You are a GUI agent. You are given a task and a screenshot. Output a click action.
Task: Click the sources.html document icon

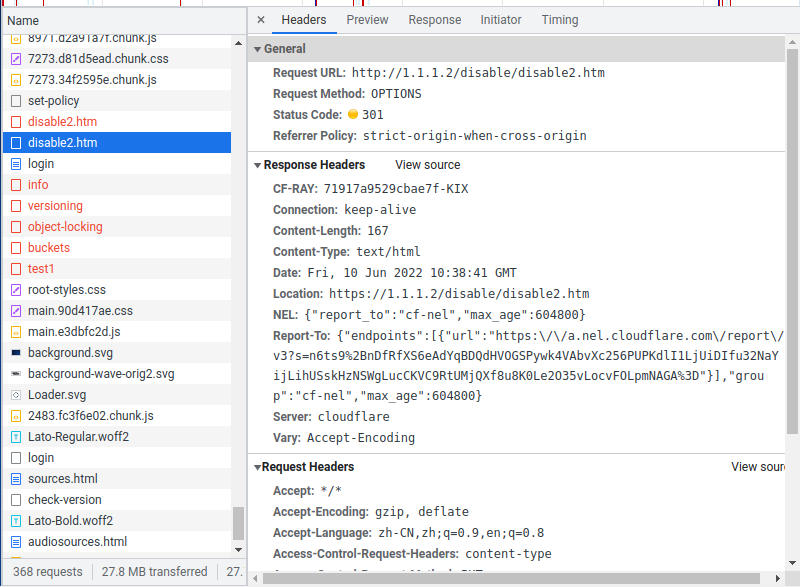coord(16,479)
